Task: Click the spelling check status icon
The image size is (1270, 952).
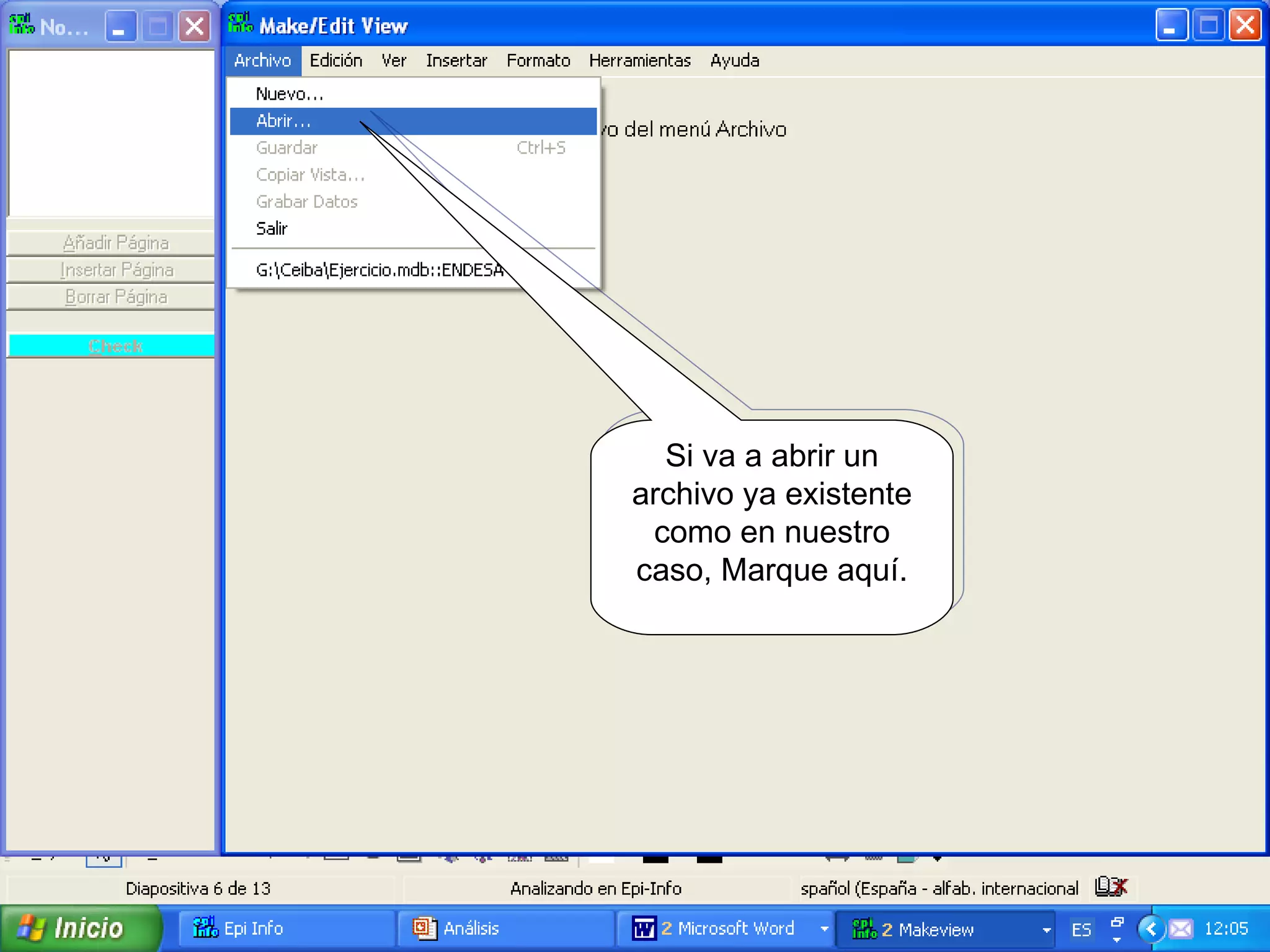Action: 1111,888
